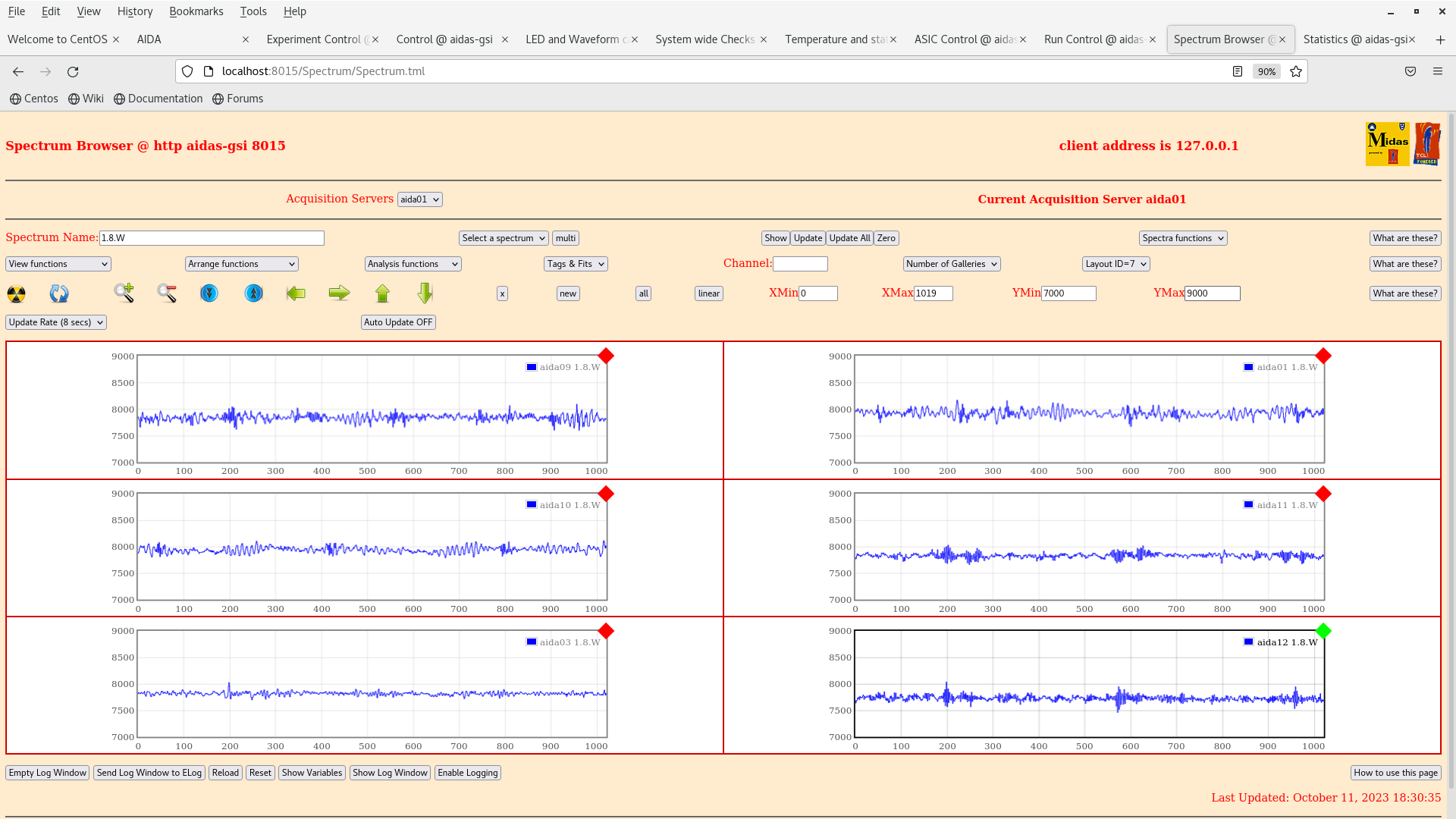Toggle the linear scale button
The image size is (1456, 819).
coord(708,293)
